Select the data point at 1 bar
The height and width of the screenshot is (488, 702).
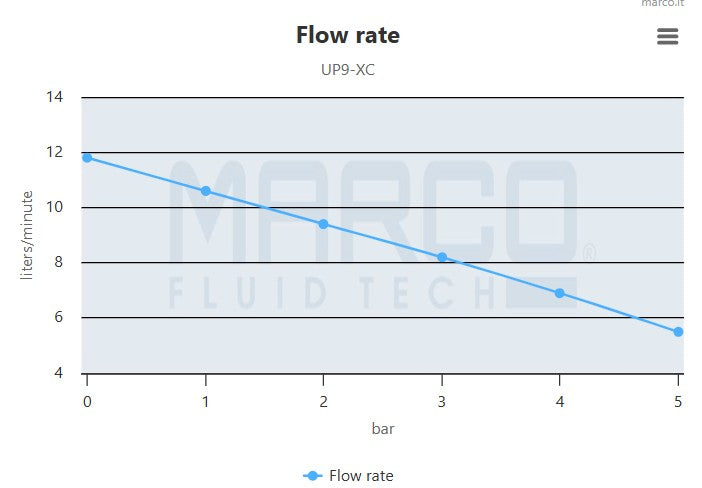click(206, 191)
